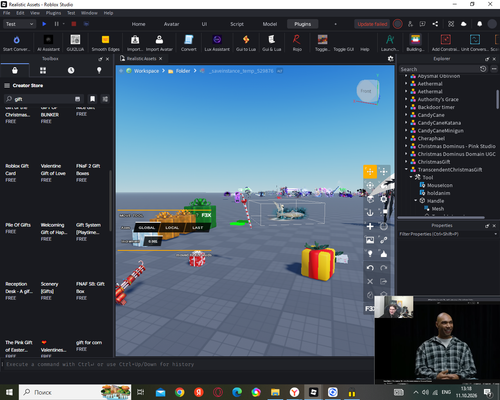The height and width of the screenshot is (400, 500).
Task: Click the Explorer search field
Action: click(x=439, y=69)
